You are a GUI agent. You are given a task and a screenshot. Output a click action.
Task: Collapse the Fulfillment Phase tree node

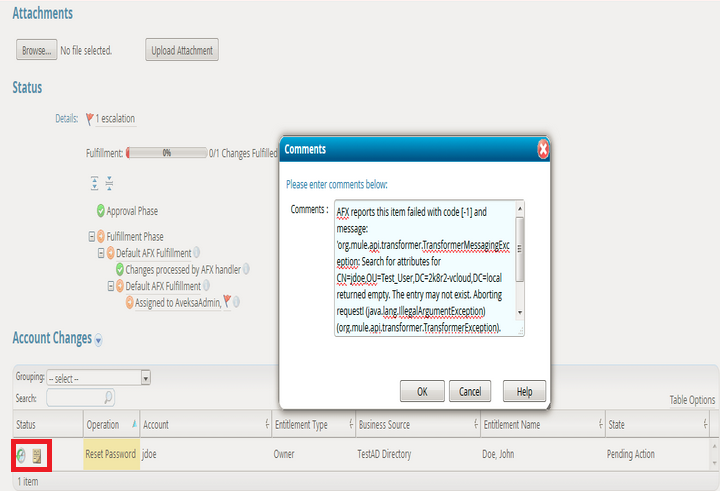coord(91,237)
